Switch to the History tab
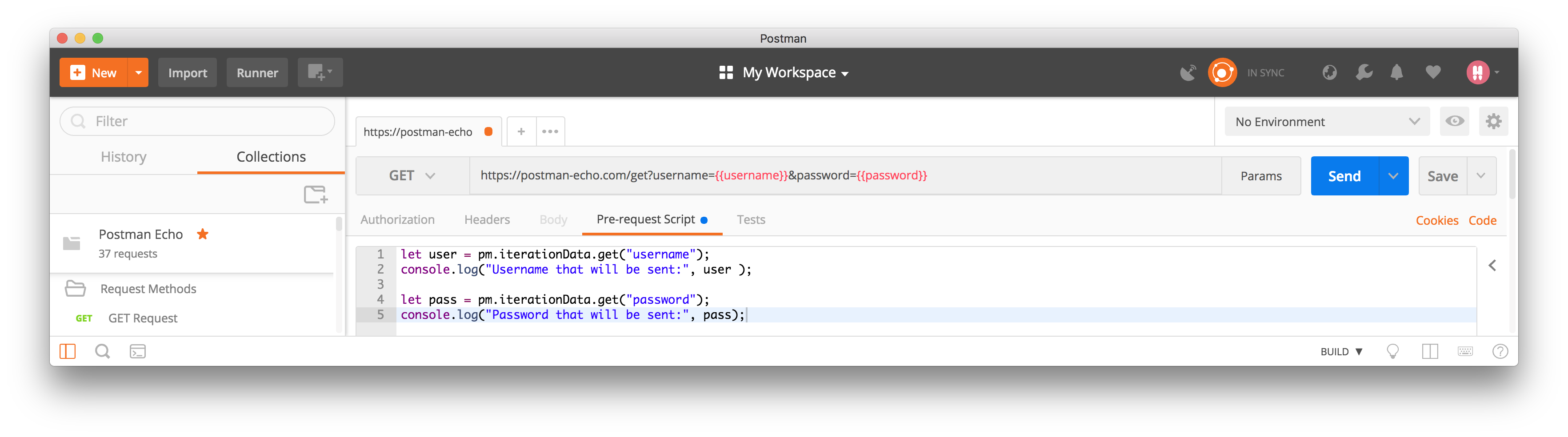This screenshot has height=437, width=1568. (124, 157)
